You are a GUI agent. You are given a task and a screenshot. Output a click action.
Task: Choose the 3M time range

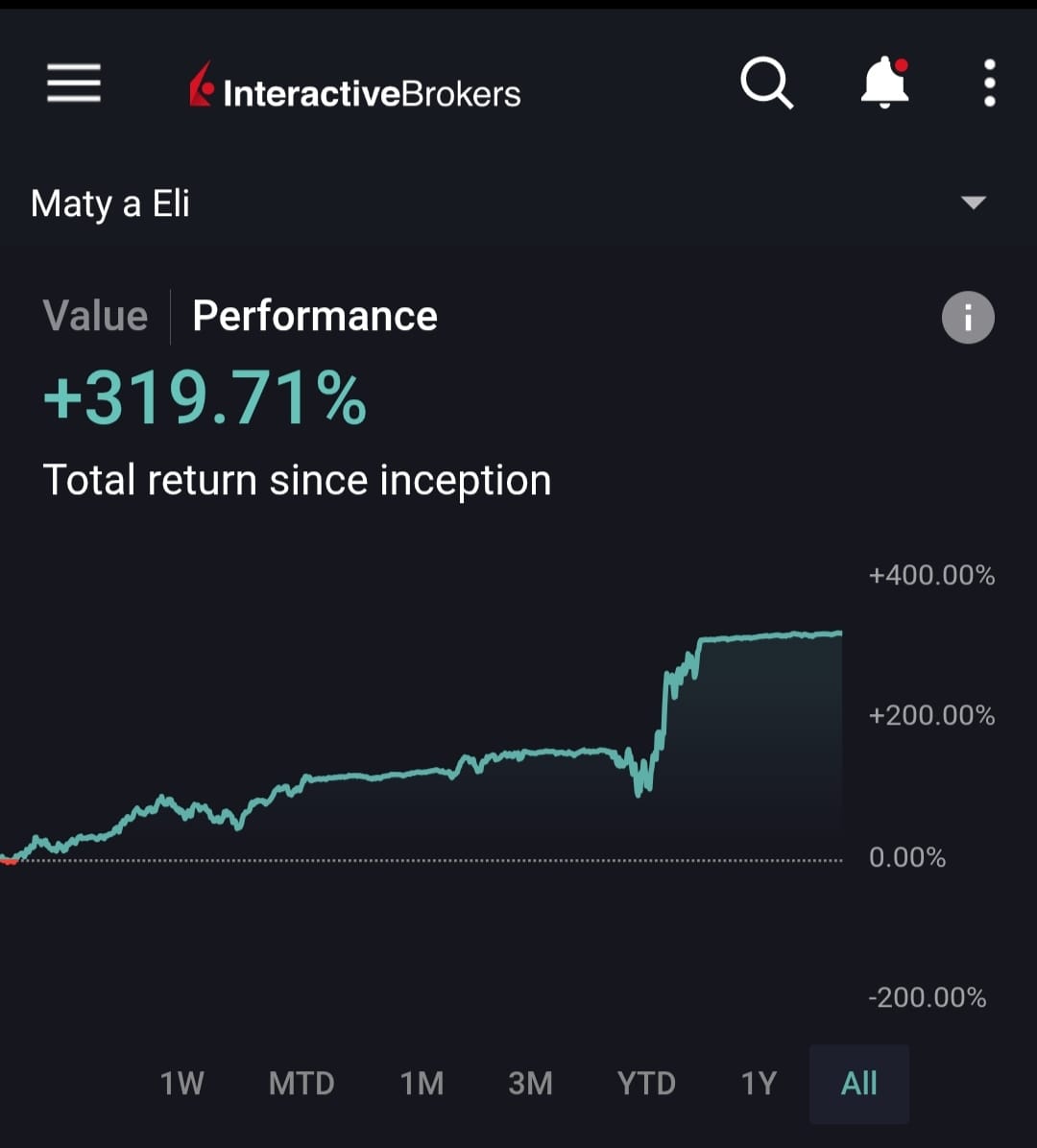pyautogui.click(x=530, y=1084)
